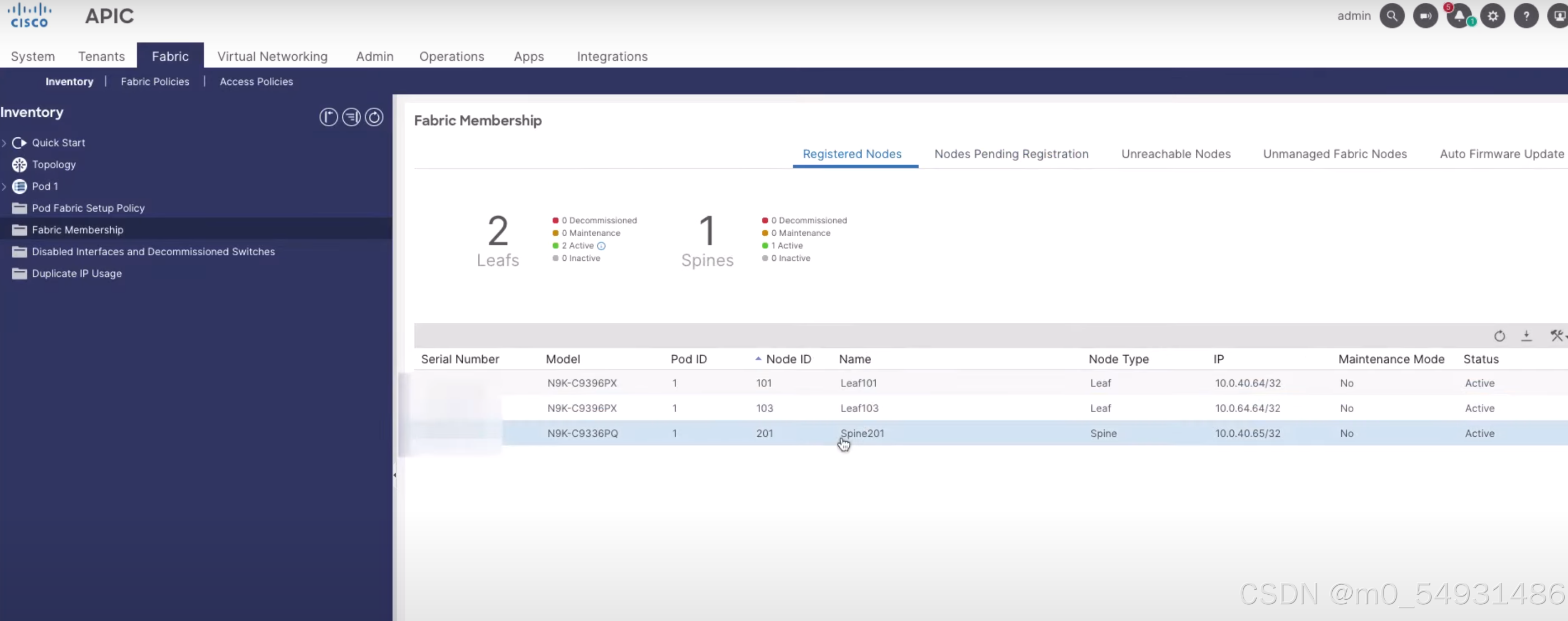1568x621 pixels.
Task: Open the Unreachable Nodes tab
Action: 1175,154
